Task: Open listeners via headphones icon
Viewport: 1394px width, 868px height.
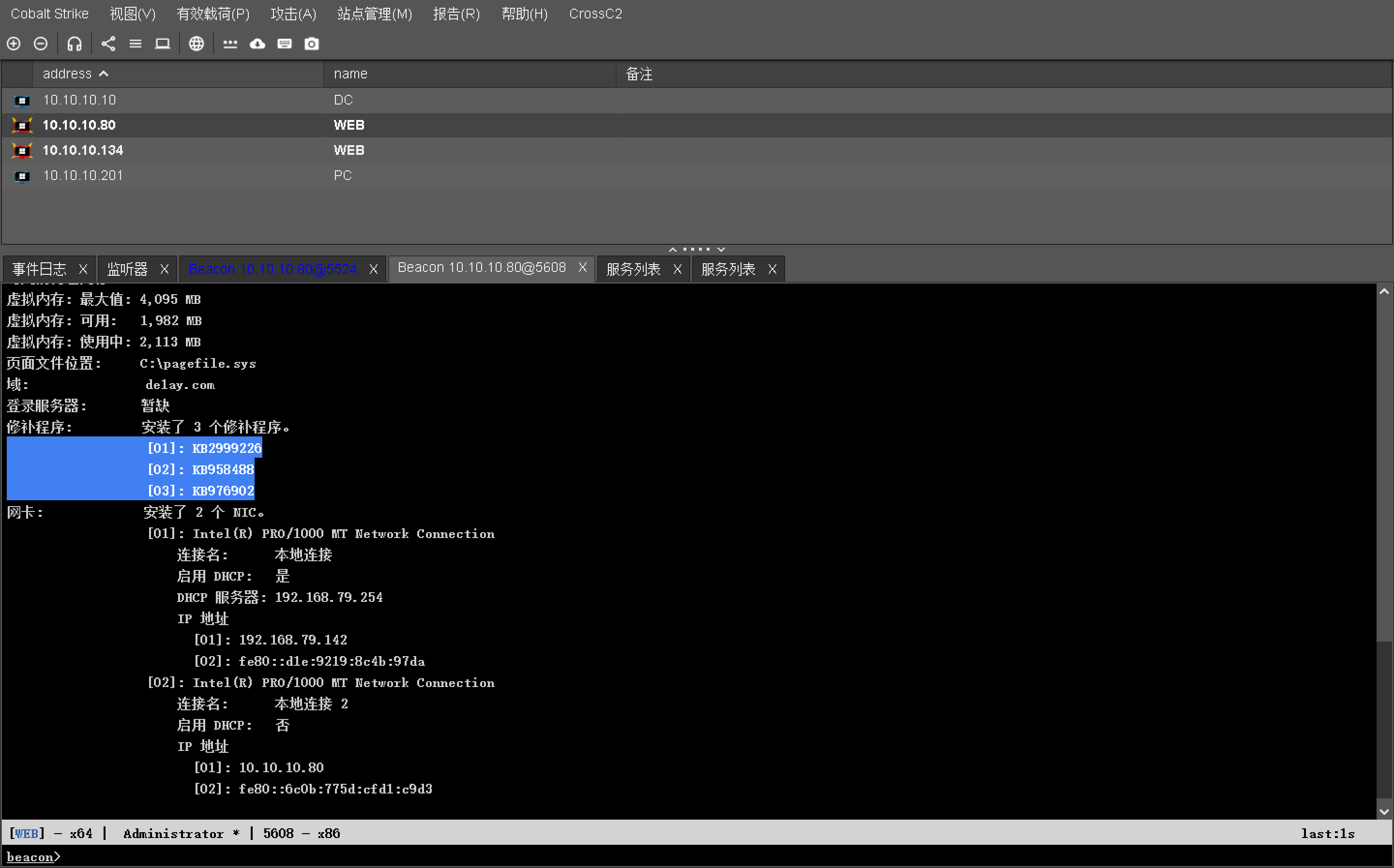Action: [x=75, y=44]
